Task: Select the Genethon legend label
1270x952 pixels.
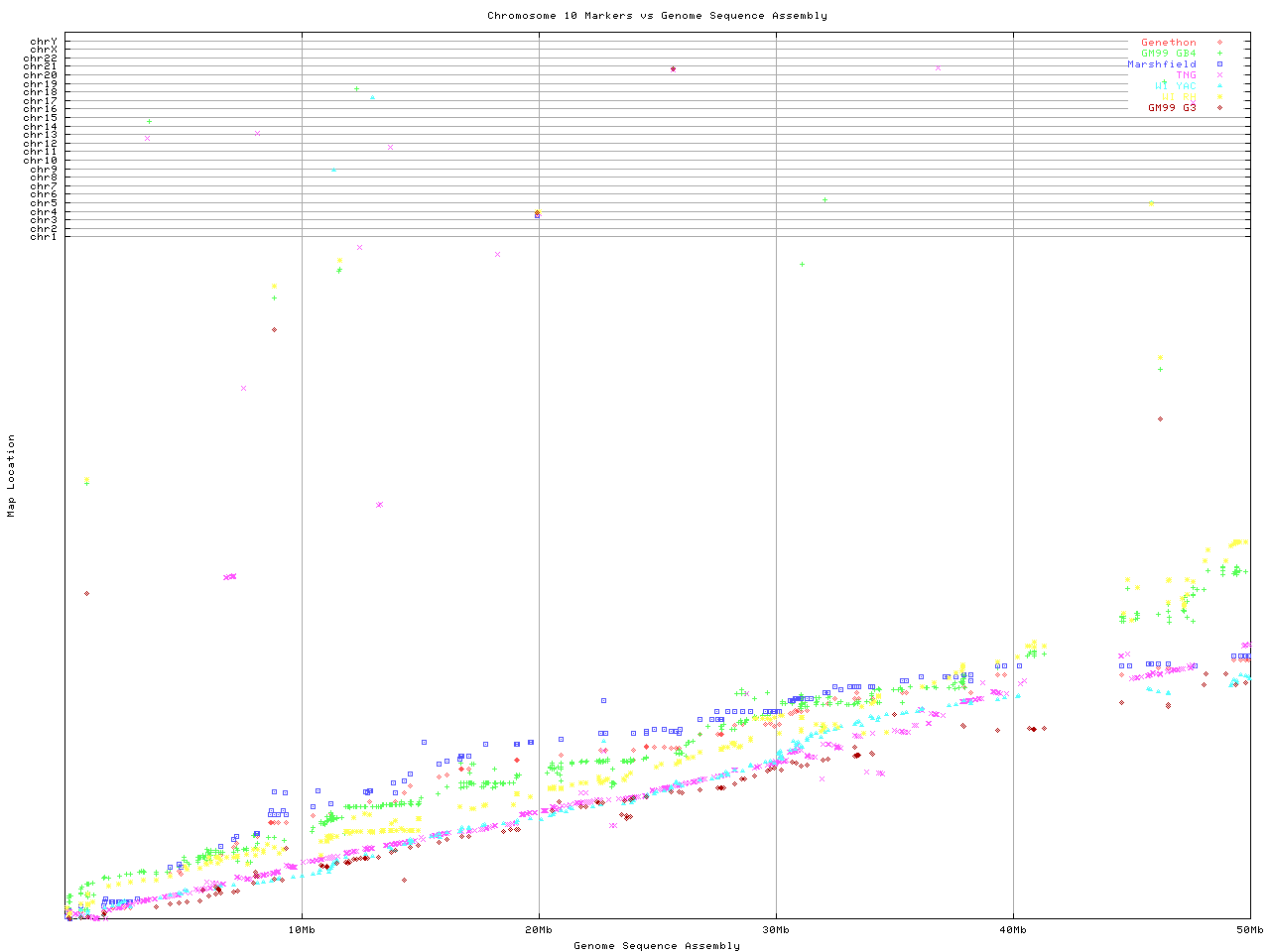Action: tap(1168, 43)
